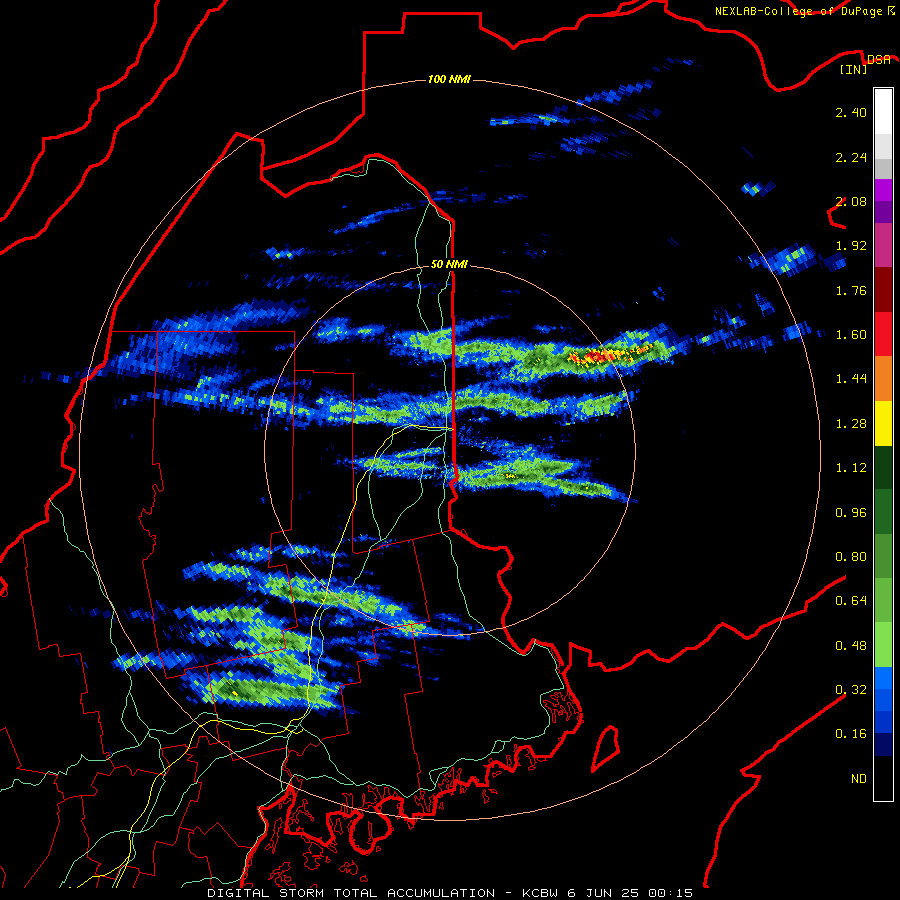Click the DSA product label
Image resolution: width=900 pixels, height=900 pixels.
(878, 59)
